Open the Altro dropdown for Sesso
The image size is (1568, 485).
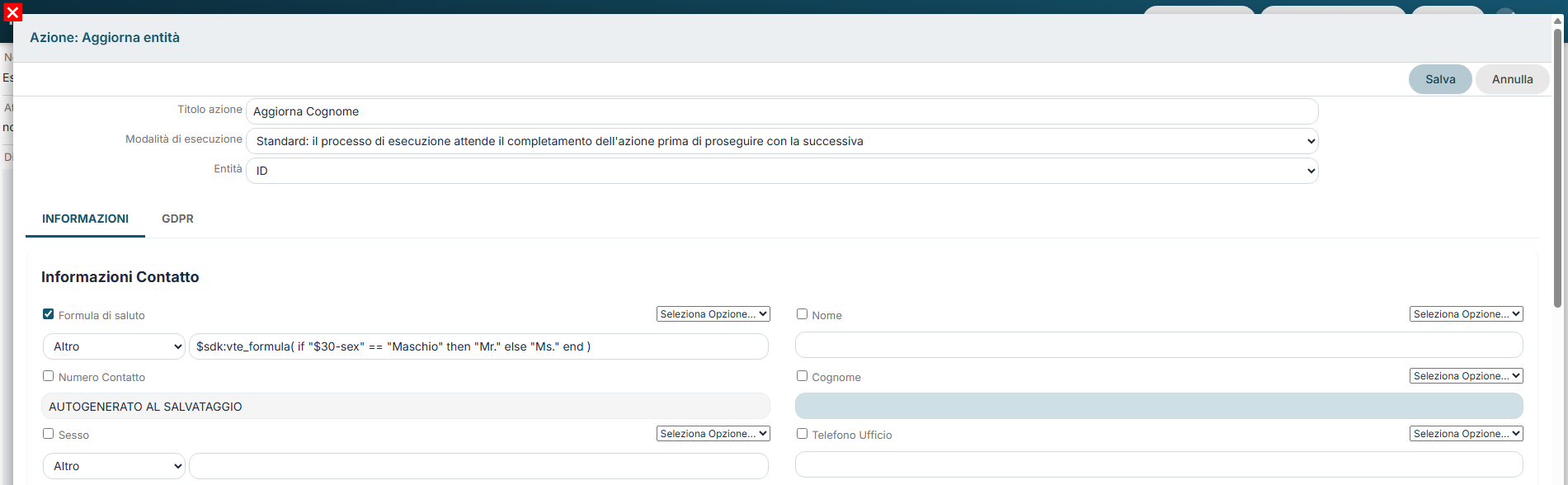pyautogui.click(x=114, y=466)
